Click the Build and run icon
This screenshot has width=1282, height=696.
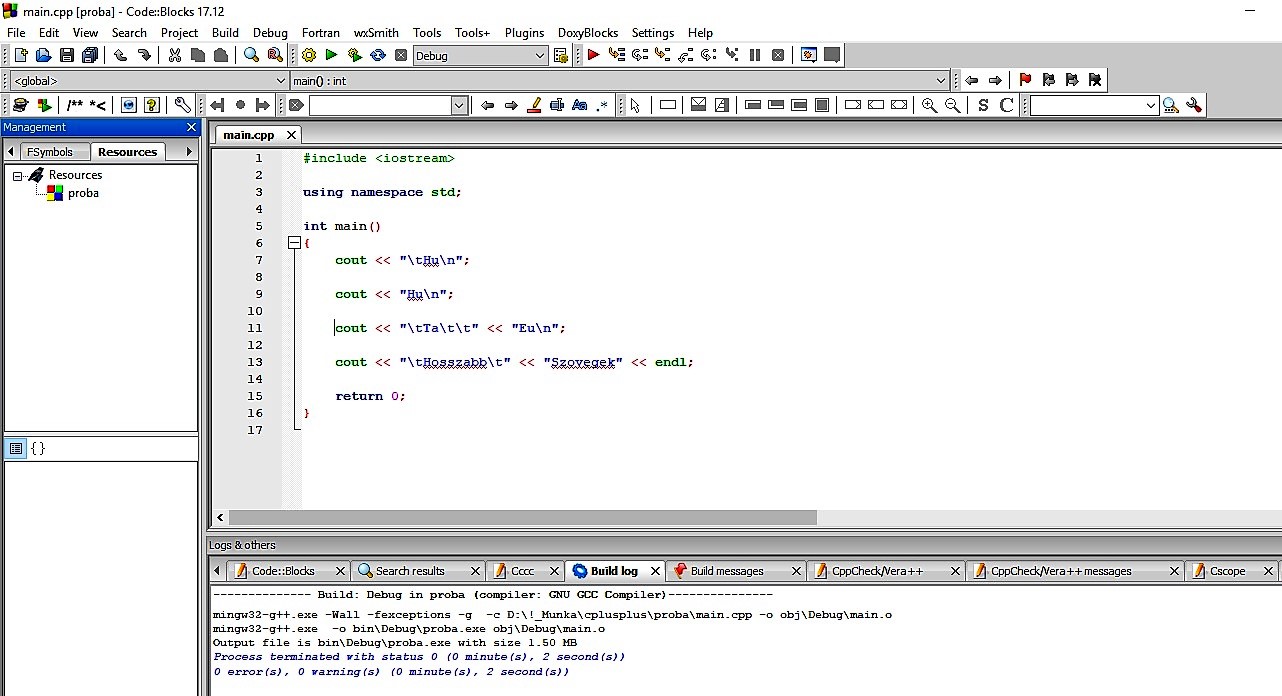point(354,56)
